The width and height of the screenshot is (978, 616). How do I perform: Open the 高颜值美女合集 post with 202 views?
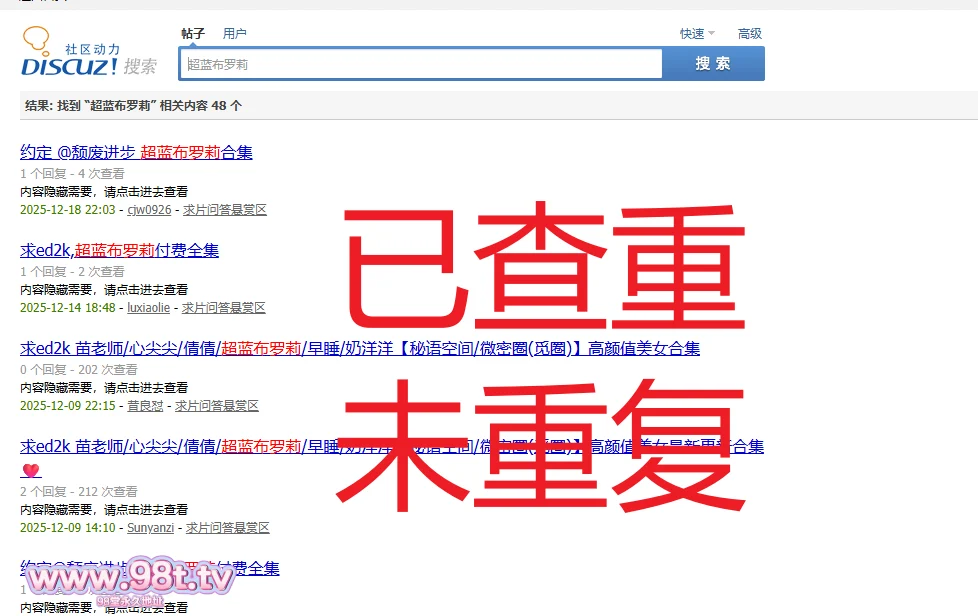click(360, 348)
